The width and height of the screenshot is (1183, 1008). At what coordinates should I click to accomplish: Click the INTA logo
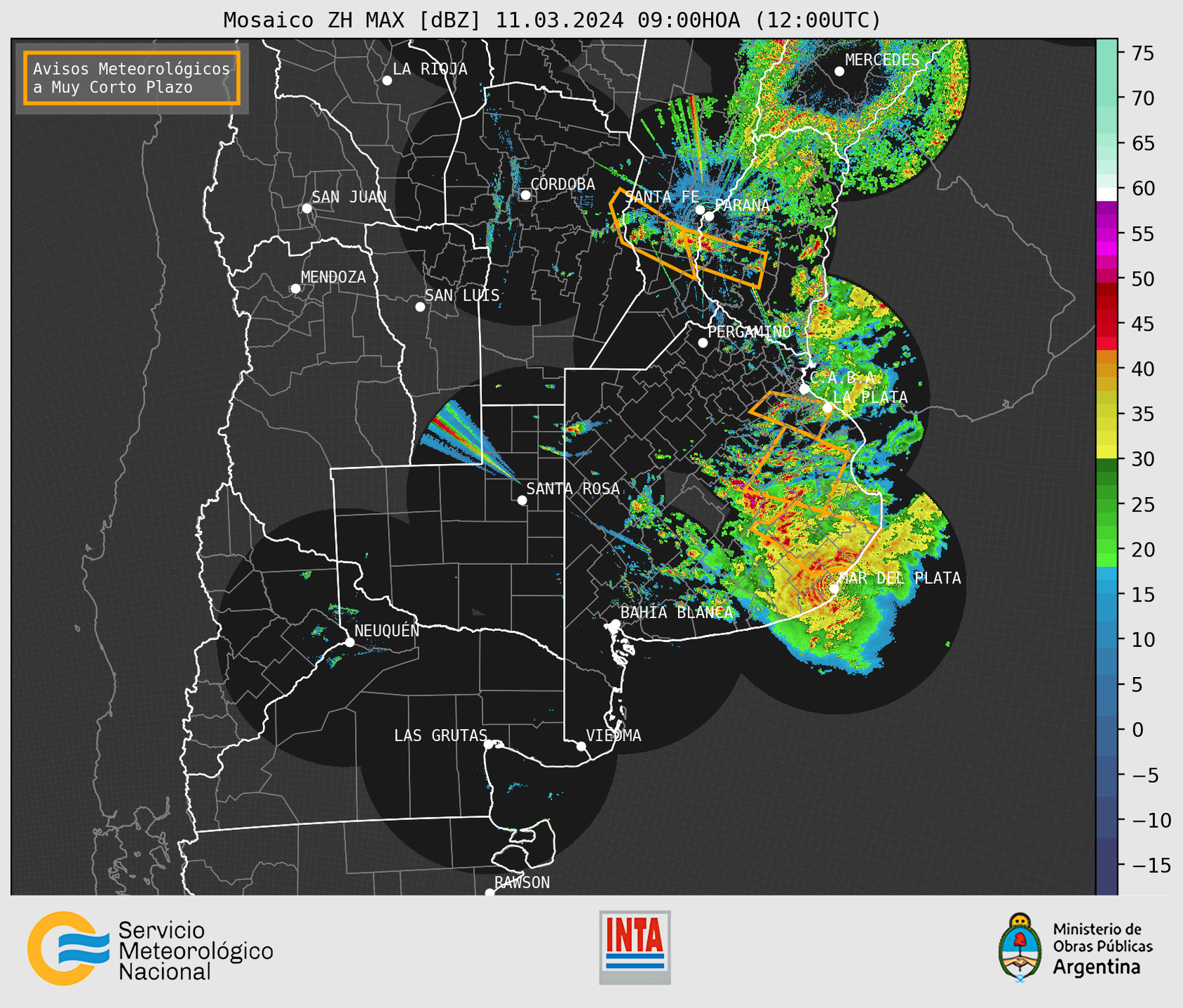[x=635, y=947]
